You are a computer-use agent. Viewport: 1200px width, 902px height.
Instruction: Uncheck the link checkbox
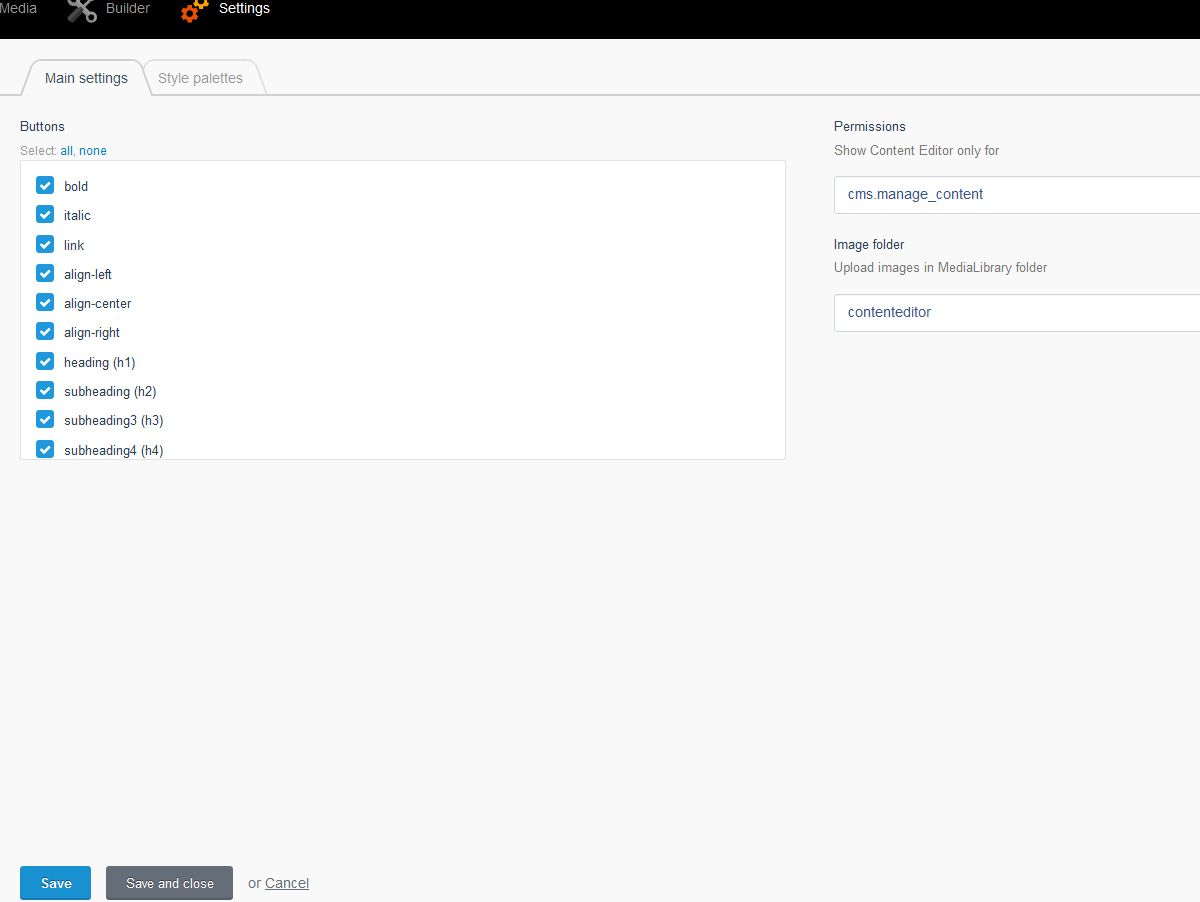pos(45,244)
